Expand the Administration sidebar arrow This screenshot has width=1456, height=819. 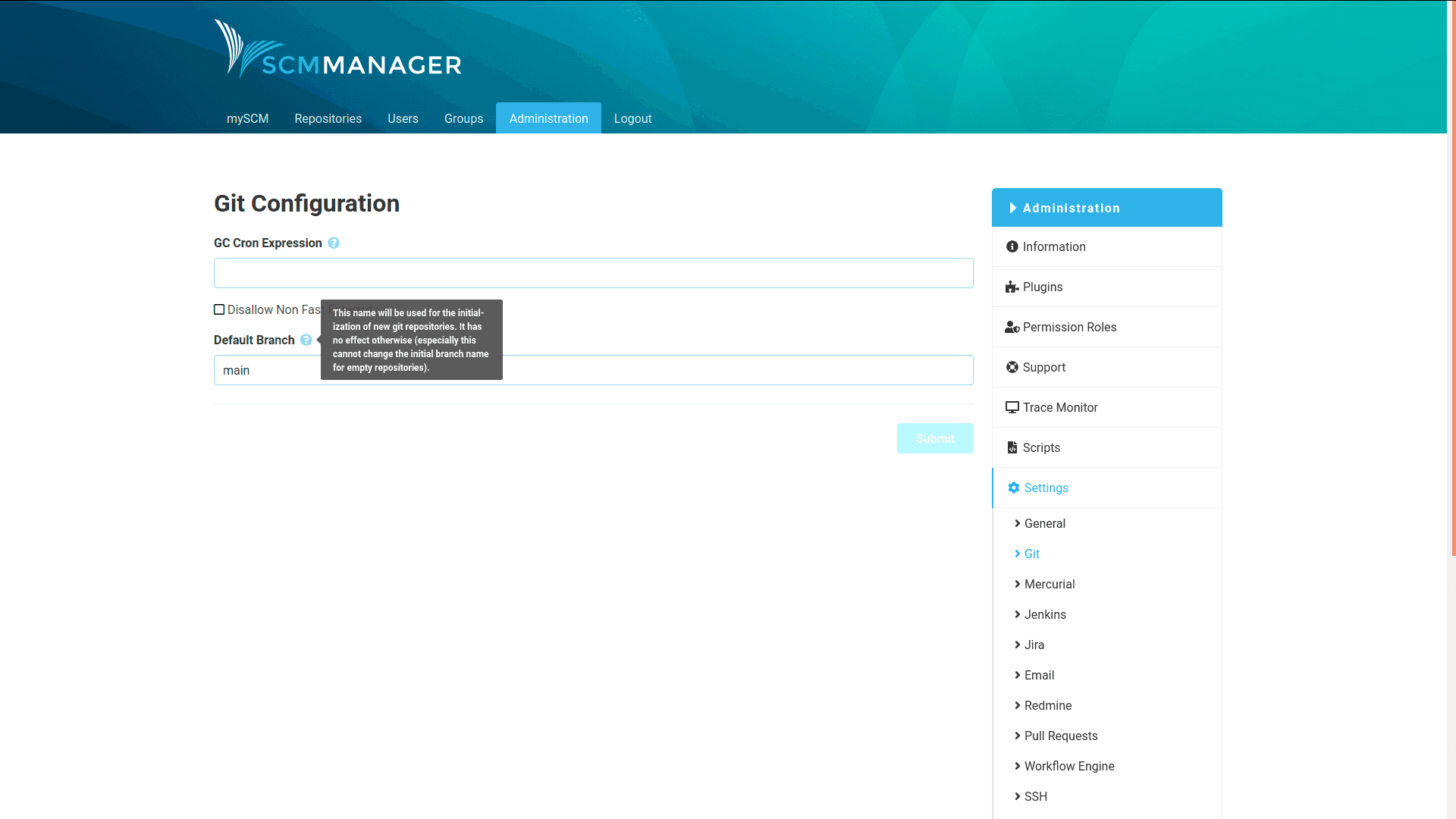pos(1012,207)
